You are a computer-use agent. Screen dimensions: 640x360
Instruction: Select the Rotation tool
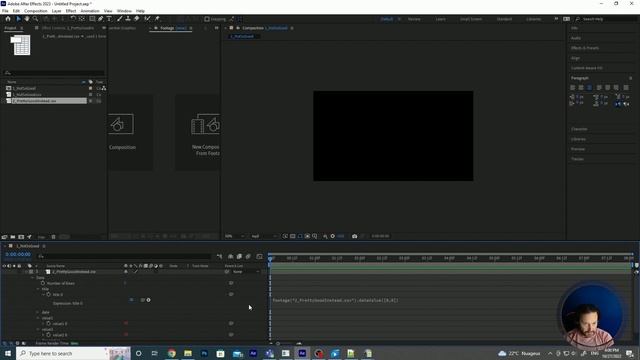pyautogui.click(x=73, y=19)
